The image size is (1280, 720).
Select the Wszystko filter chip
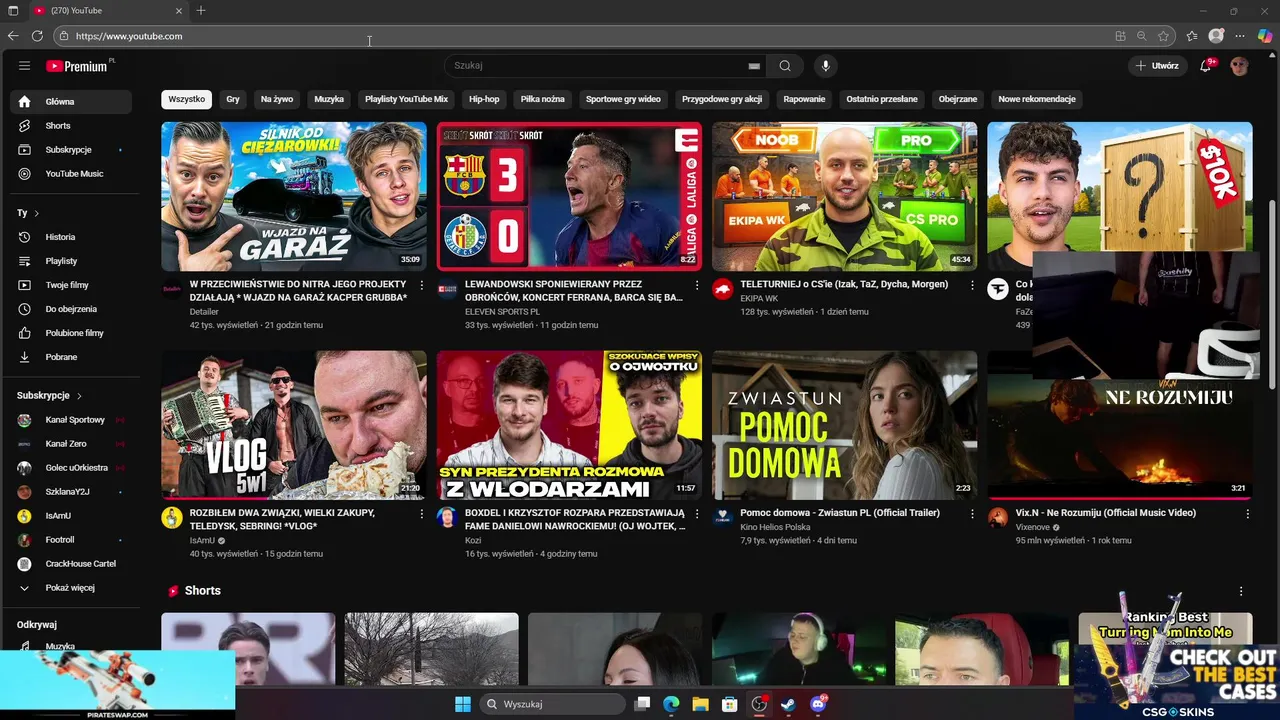point(186,99)
